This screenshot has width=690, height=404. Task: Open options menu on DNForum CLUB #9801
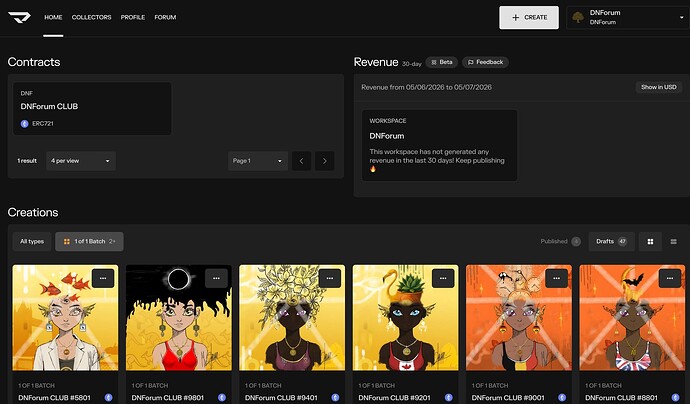[x=216, y=278]
